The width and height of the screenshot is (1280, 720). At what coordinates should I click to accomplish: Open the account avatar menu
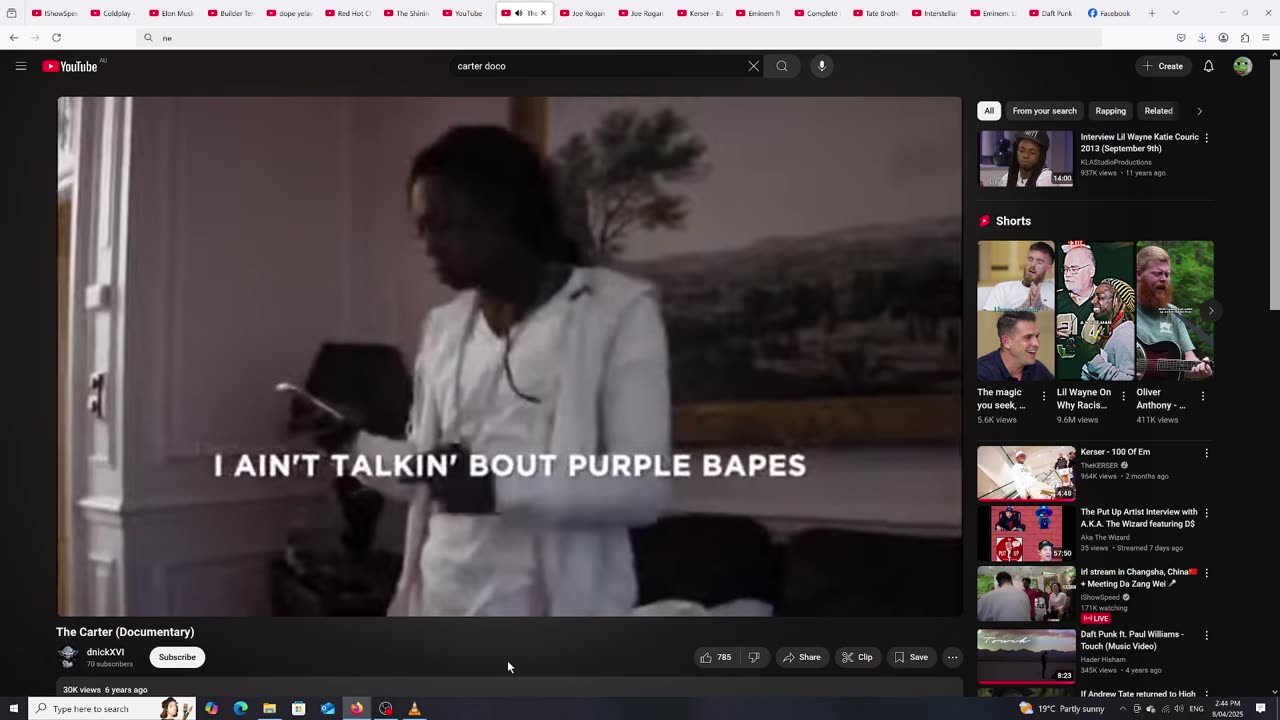pos(1242,66)
